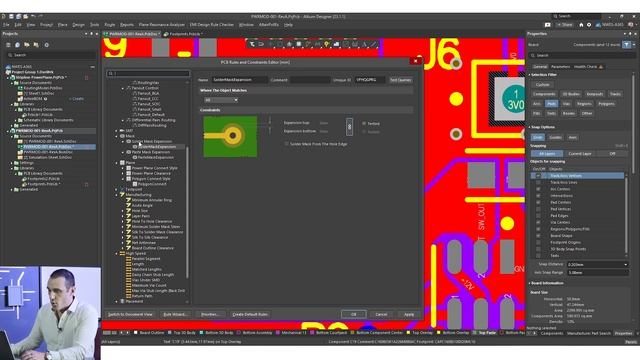Open the Where The Object Matches All dropdown

click(x=221, y=100)
